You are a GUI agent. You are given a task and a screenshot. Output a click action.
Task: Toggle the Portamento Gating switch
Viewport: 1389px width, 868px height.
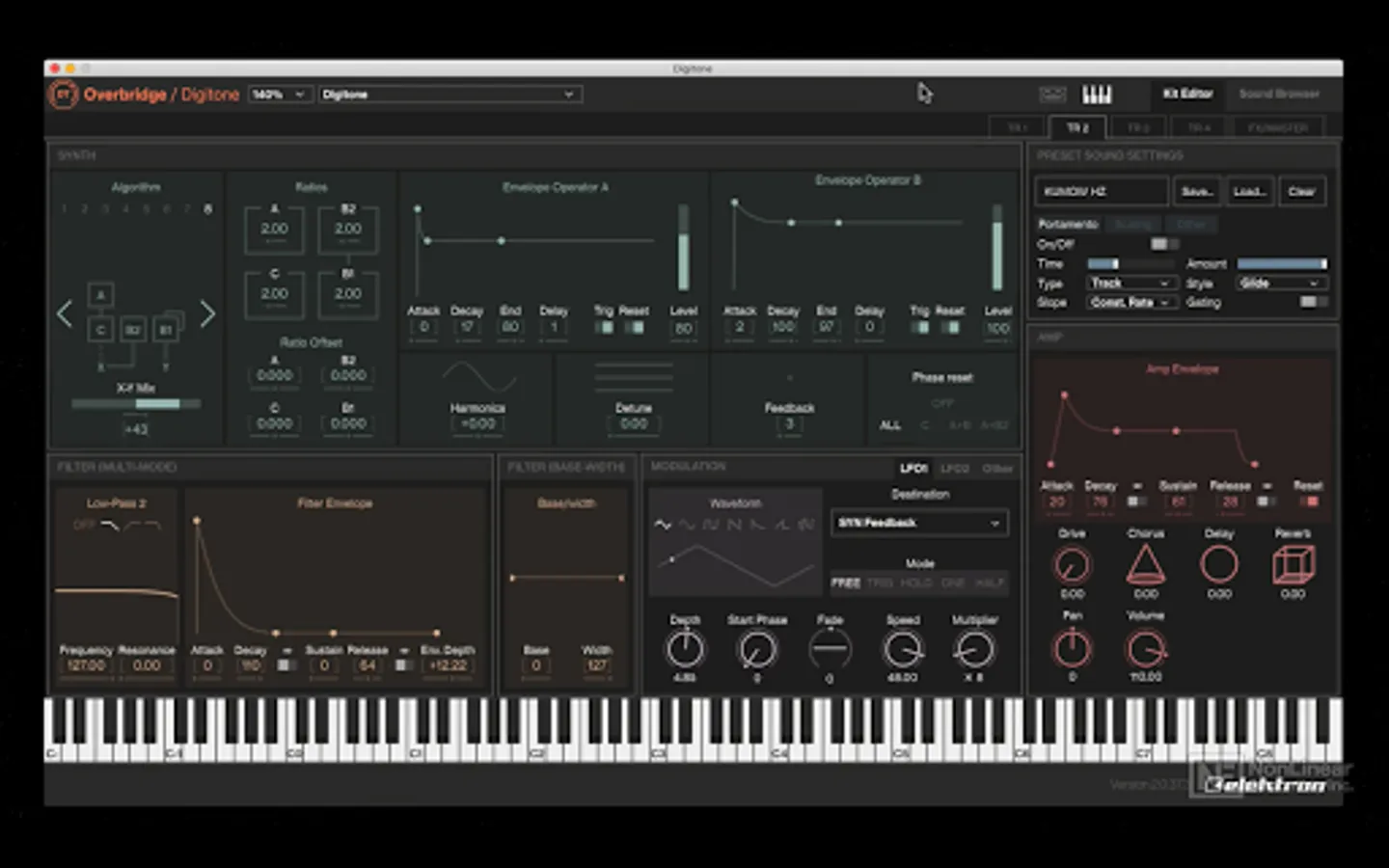pos(1313,302)
